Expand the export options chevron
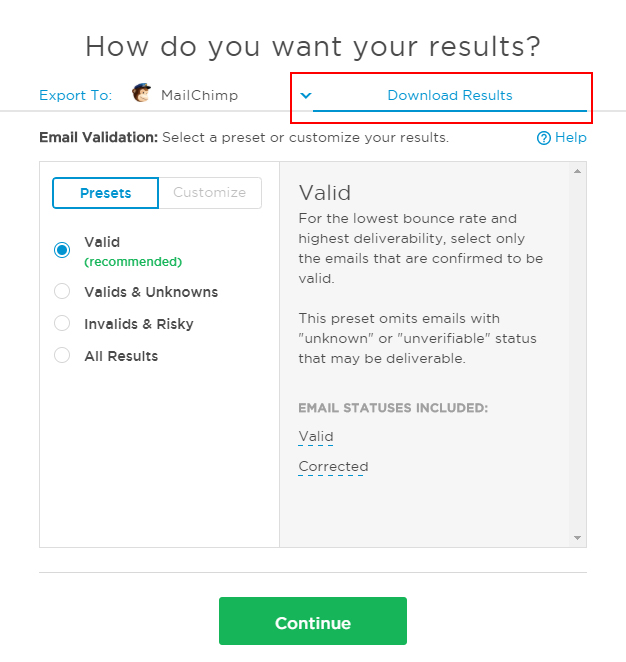626x662 pixels. point(306,96)
